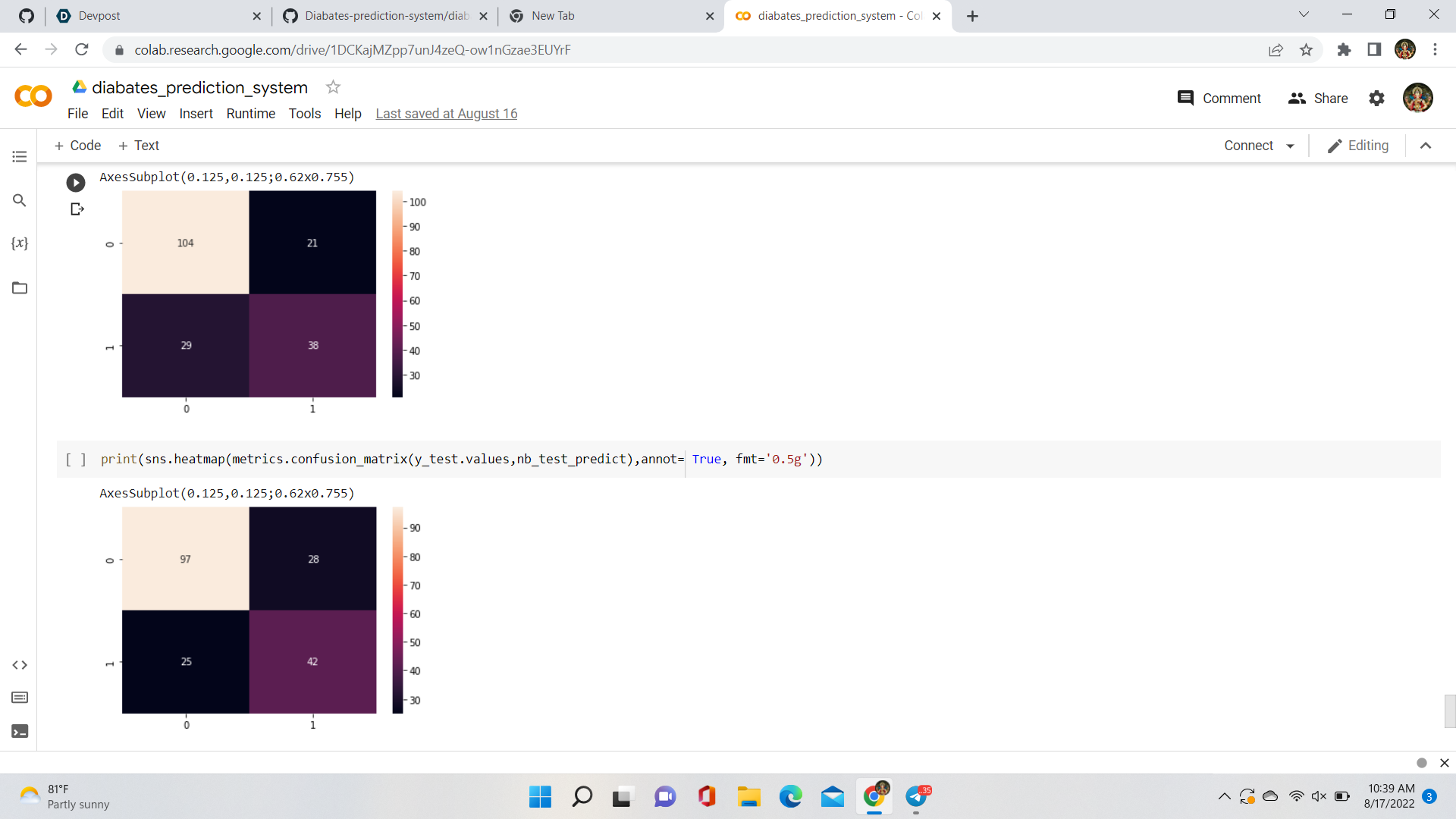The width and height of the screenshot is (1456, 819).
Task: Click the Last saved at August 16 link
Action: click(446, 114)
